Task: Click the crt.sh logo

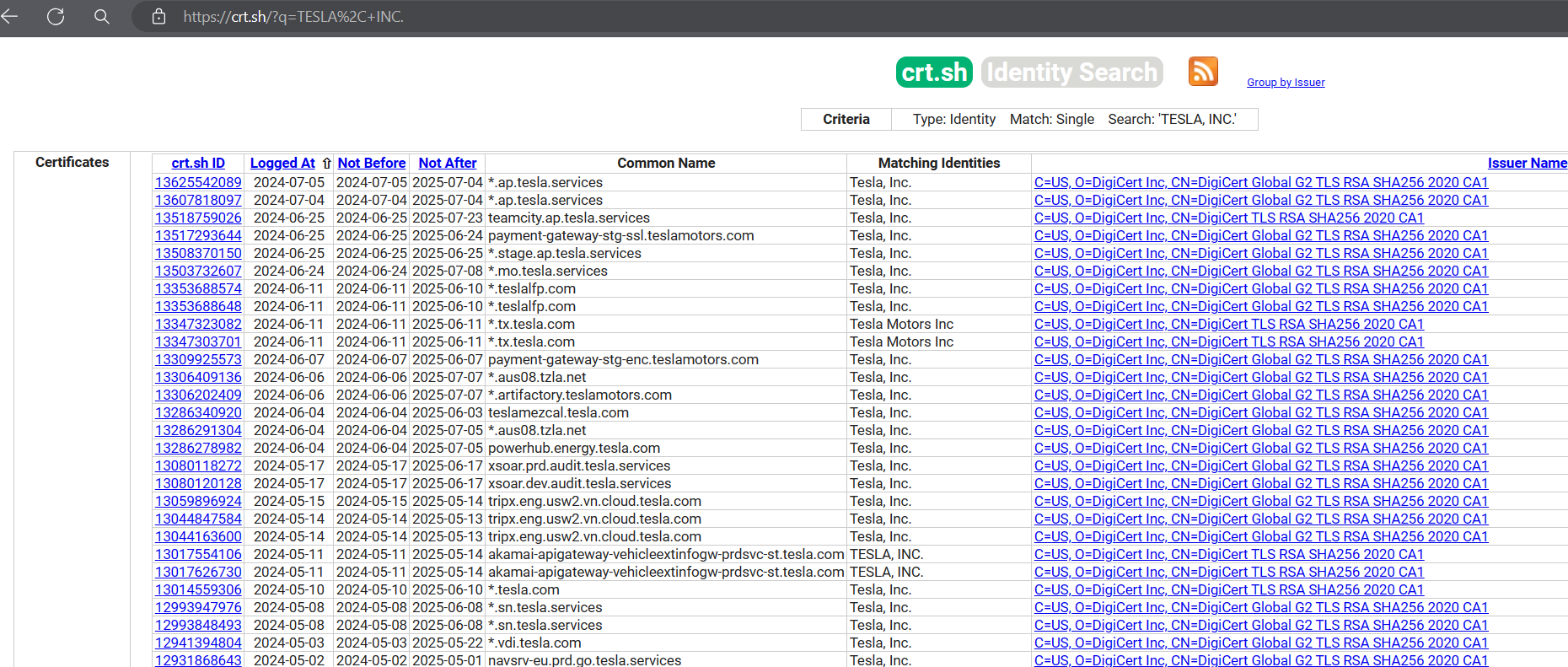Action: [x=934, y=73]
